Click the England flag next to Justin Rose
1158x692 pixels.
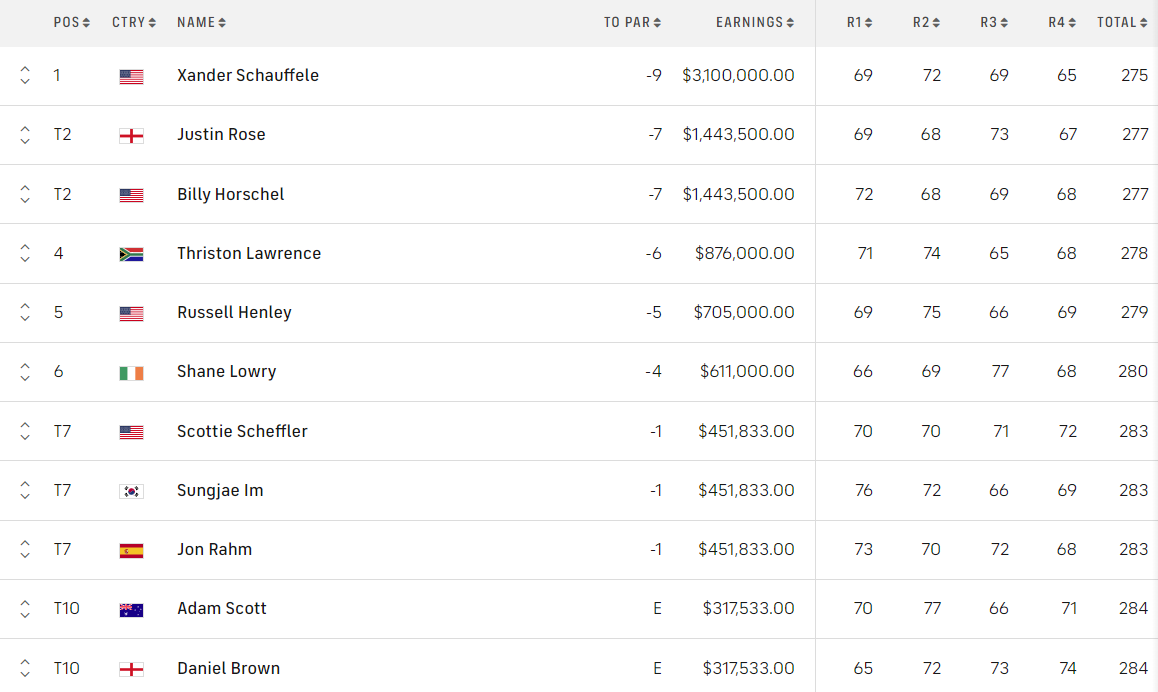coord(131,135)
